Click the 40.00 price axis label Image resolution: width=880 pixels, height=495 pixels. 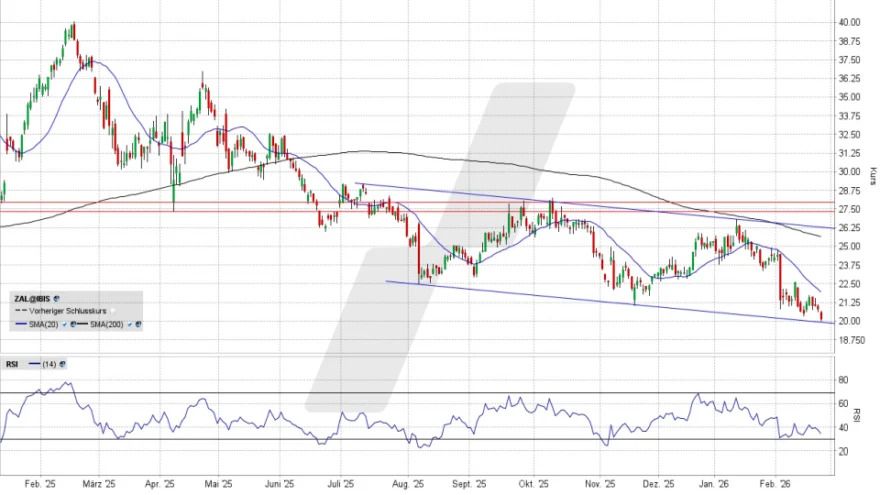[848, 22]
